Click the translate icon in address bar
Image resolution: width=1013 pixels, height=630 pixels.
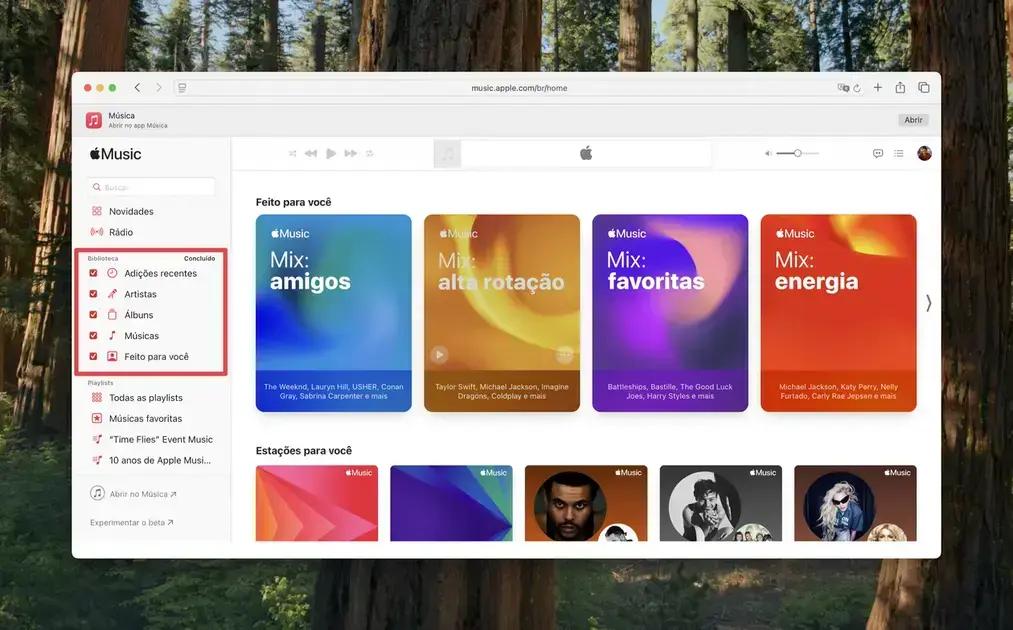pyautogui.click(x=843, y=88)
